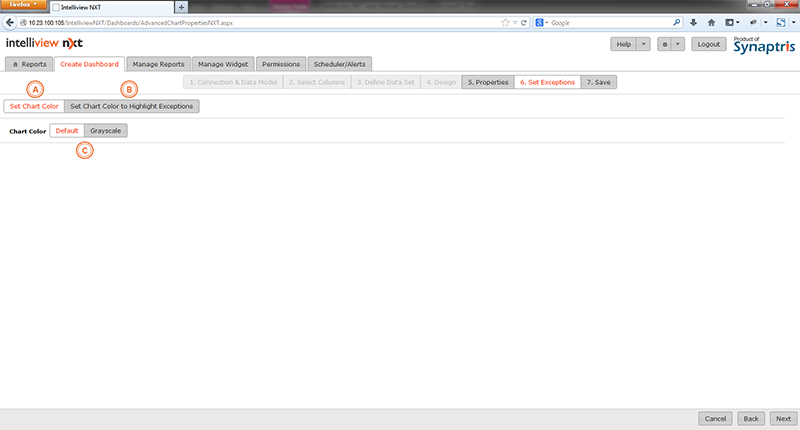This screenshot has width=800, height=430.
Task: Select Set Chart Color to Highlight Exceptions
Action: (132, 106)
